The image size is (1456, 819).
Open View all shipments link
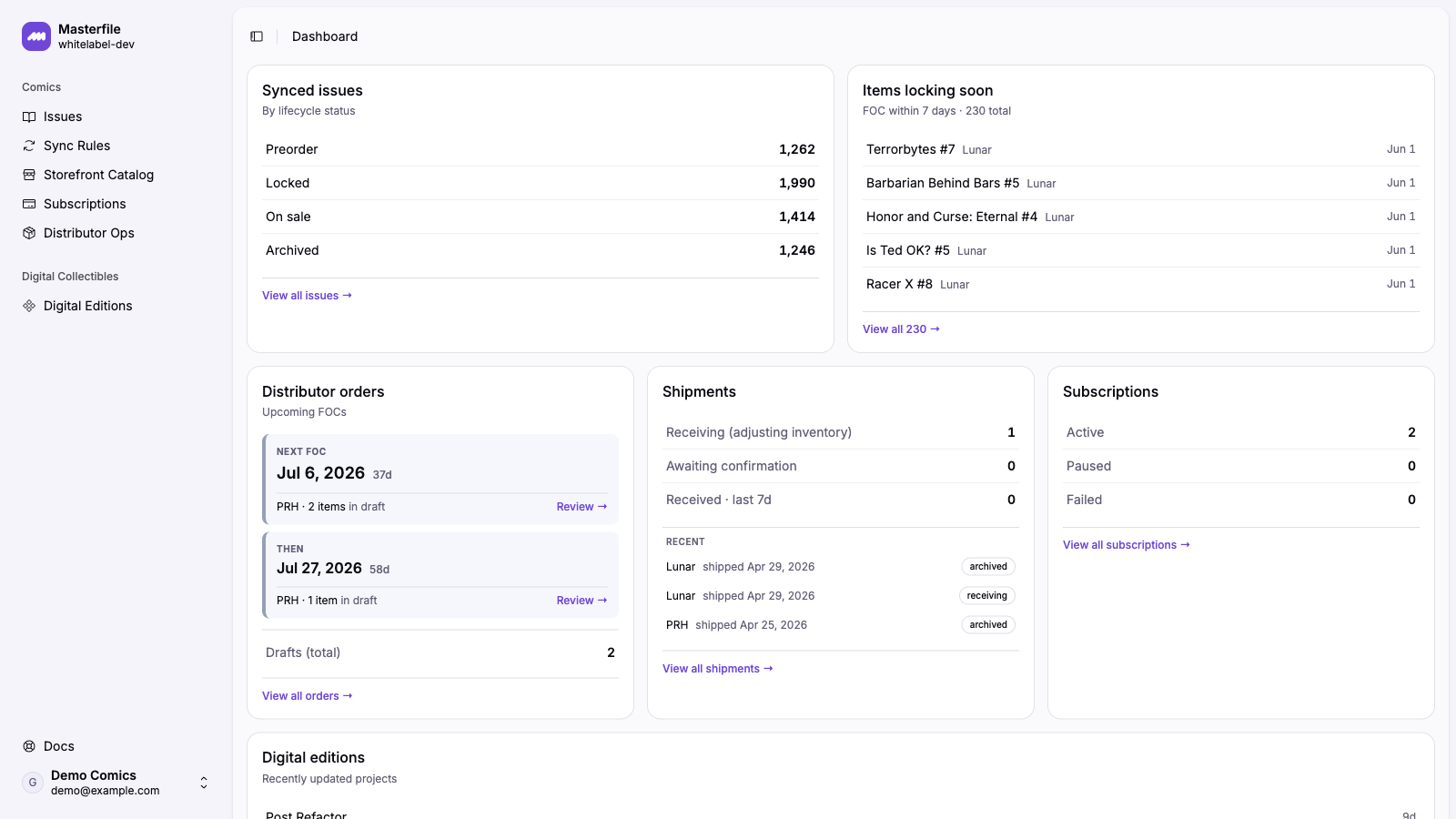click(718, 669)
